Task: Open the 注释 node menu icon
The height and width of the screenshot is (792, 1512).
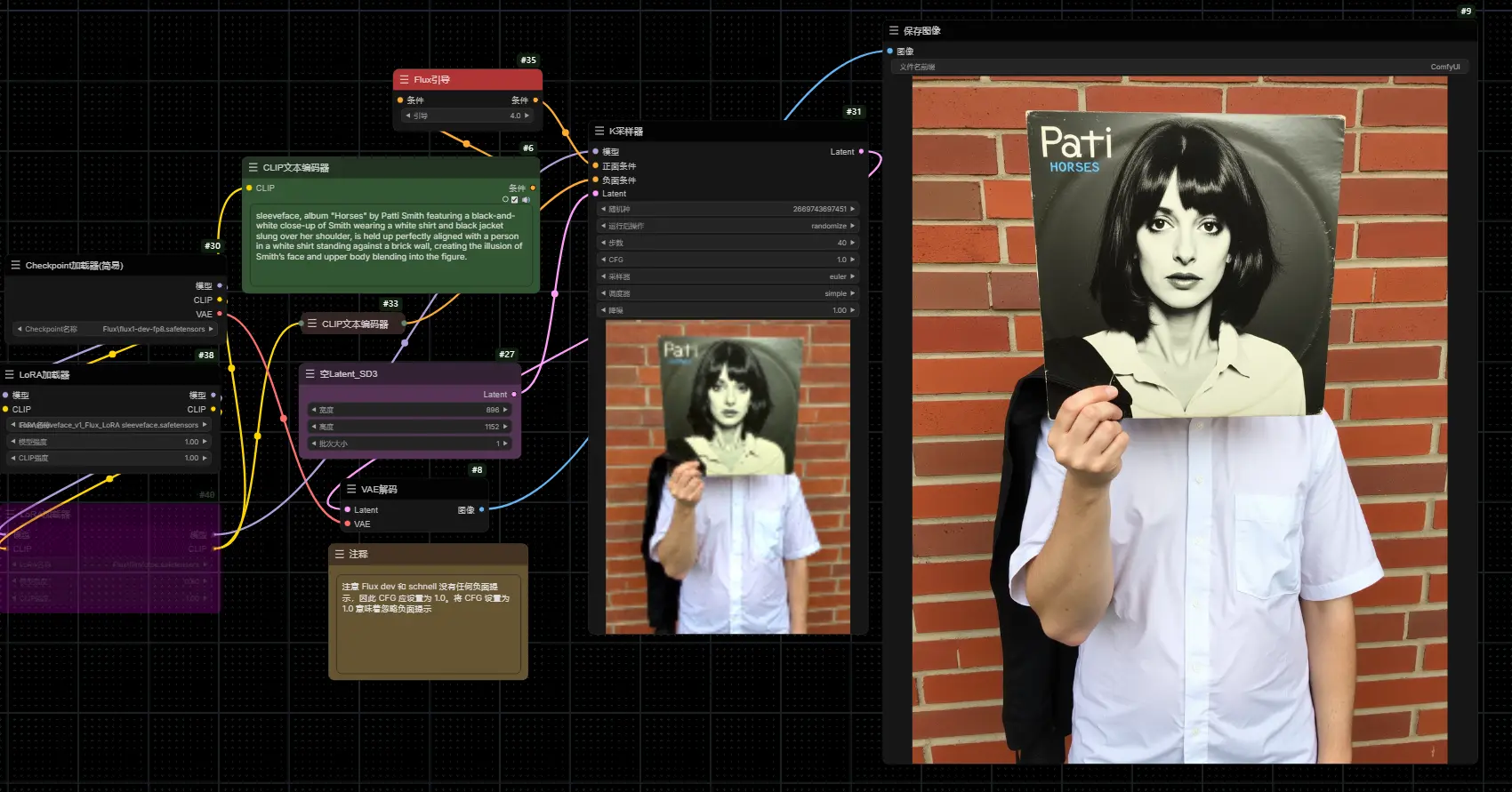Action: [x=340, y=554]
